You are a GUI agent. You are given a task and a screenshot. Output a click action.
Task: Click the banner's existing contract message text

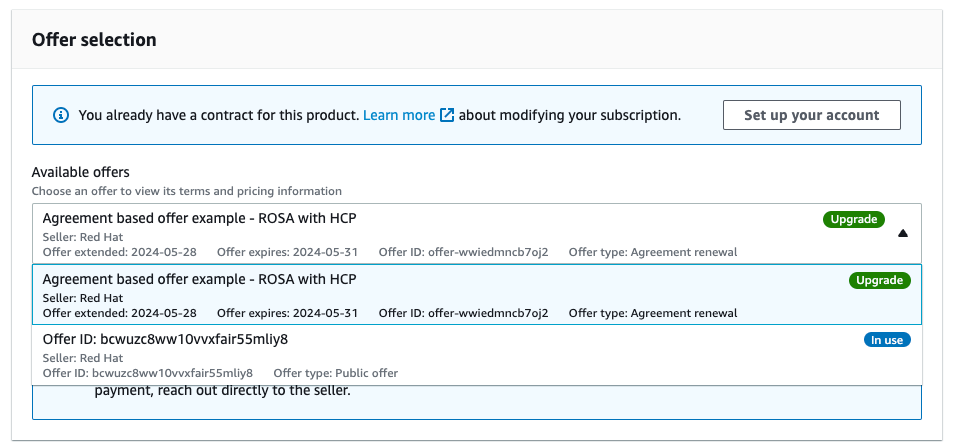(x=218, y=116)
